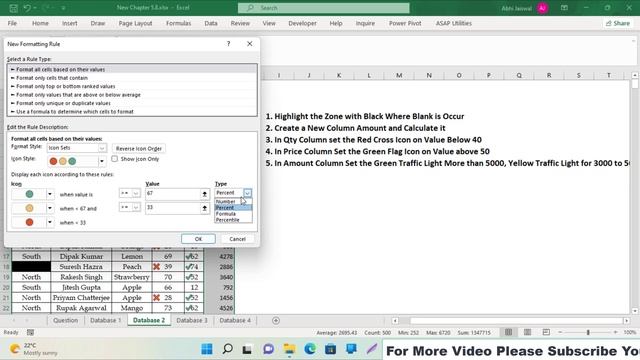Collapse the Type Percent dropdown arrow
The image size is (640, 360).
point(247,193)
